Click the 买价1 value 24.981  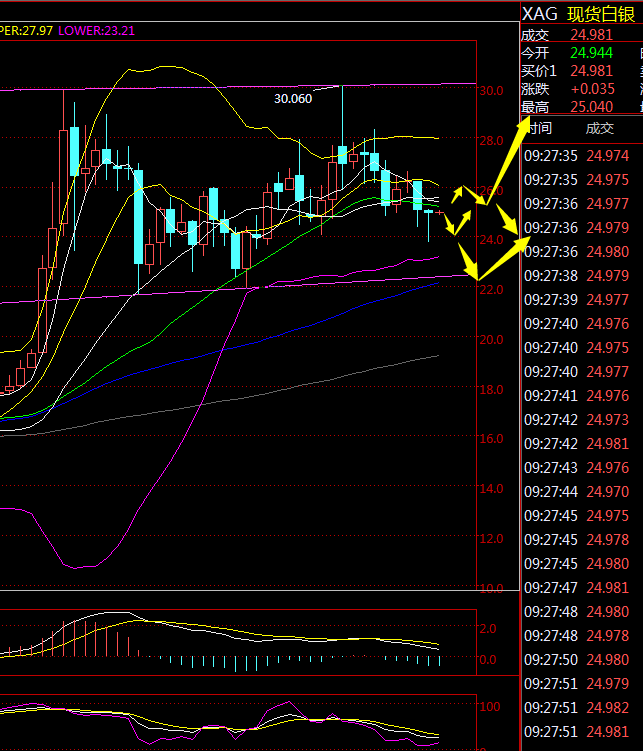[x=591, y=71]
